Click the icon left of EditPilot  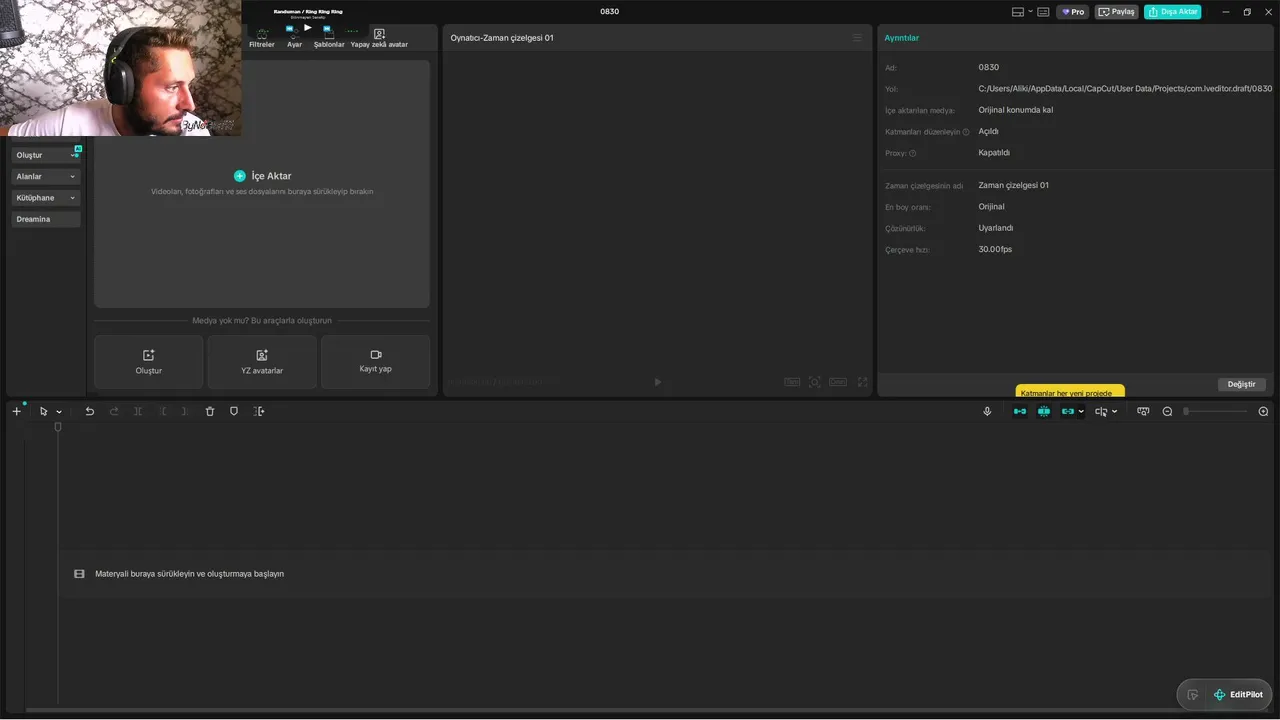pos(1193,695)
